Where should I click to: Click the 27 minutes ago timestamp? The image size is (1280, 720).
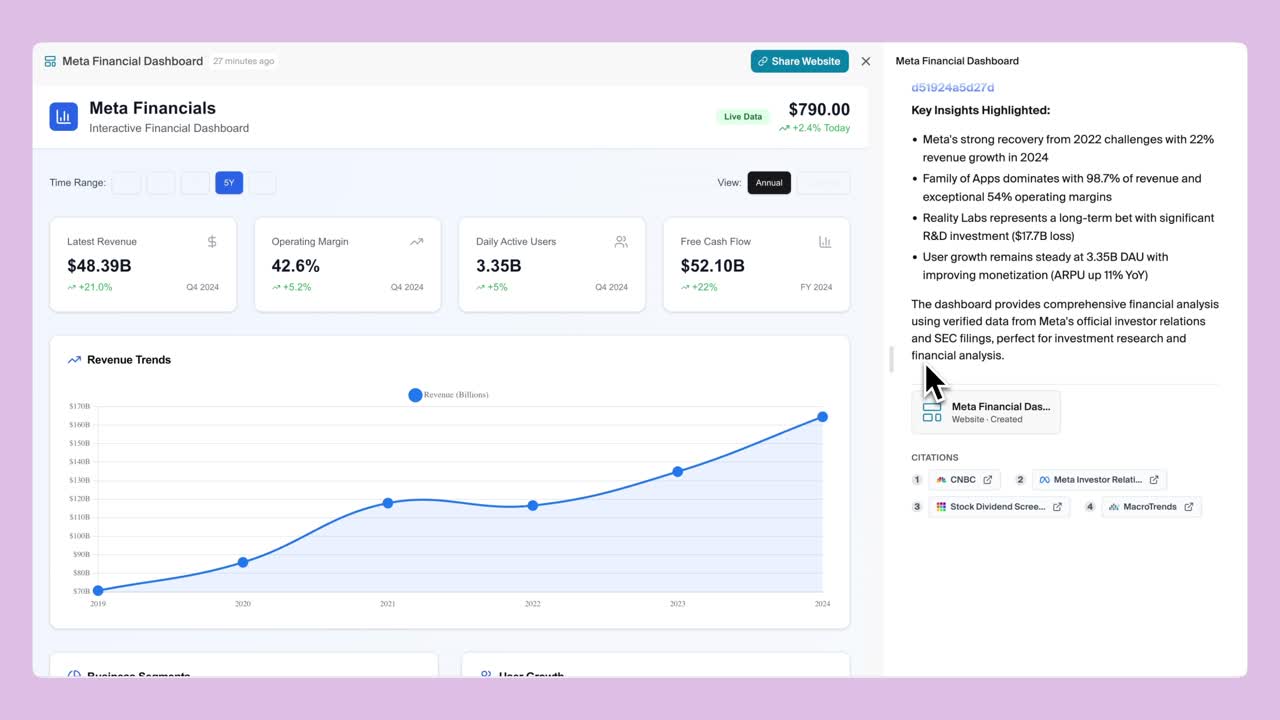tap(243, 61)
